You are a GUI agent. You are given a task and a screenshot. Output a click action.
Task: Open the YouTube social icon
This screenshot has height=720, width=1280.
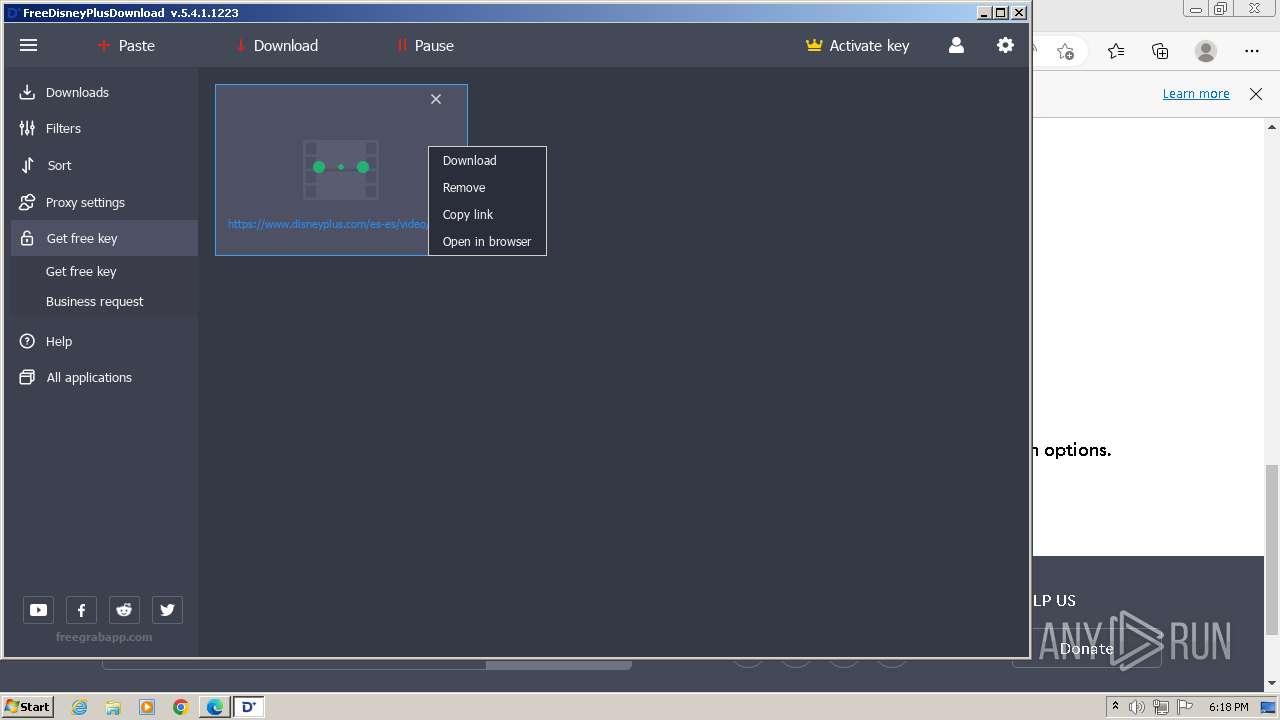tap(38, 610)
